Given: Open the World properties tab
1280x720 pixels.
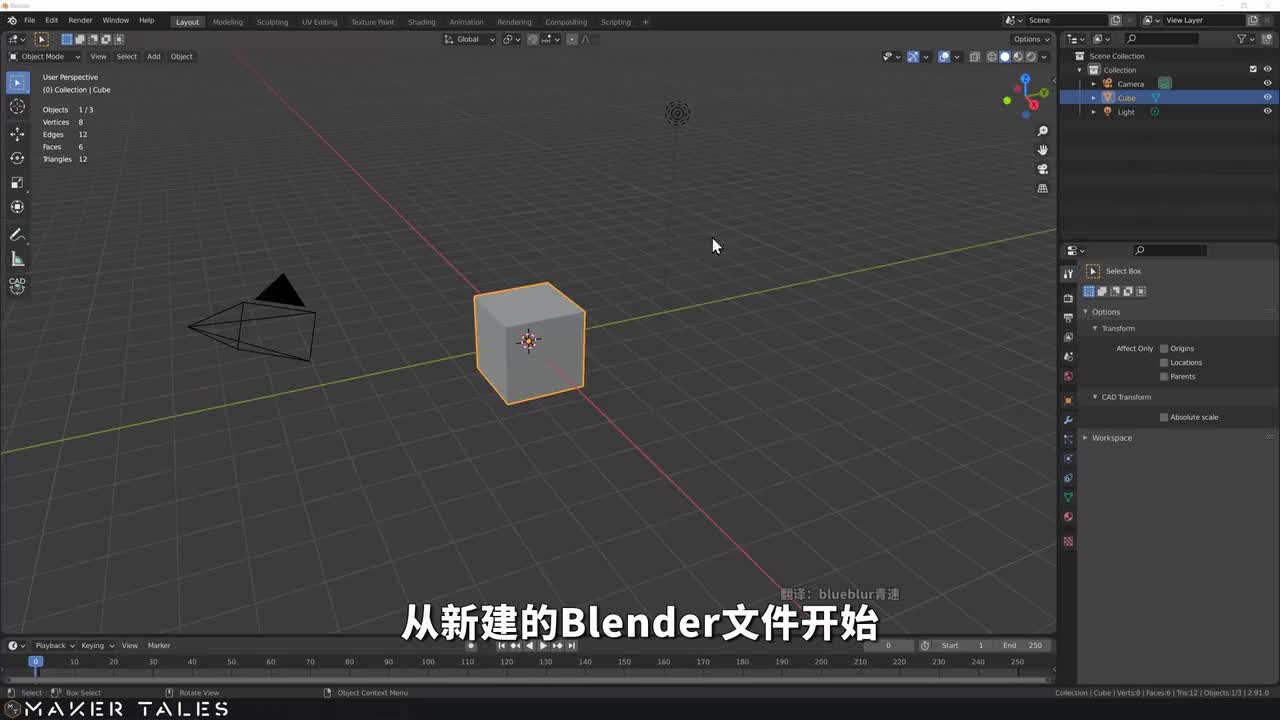Looking at the screenshot, I should click(x=1068, y=376).
